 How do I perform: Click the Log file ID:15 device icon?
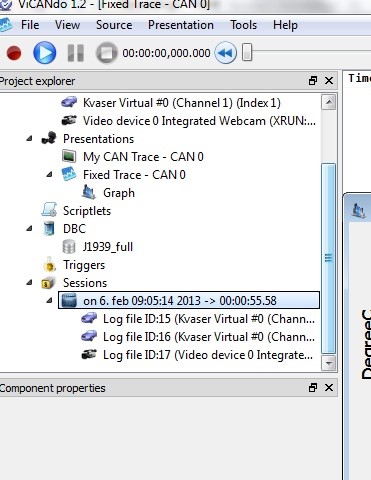coord(89,318)
